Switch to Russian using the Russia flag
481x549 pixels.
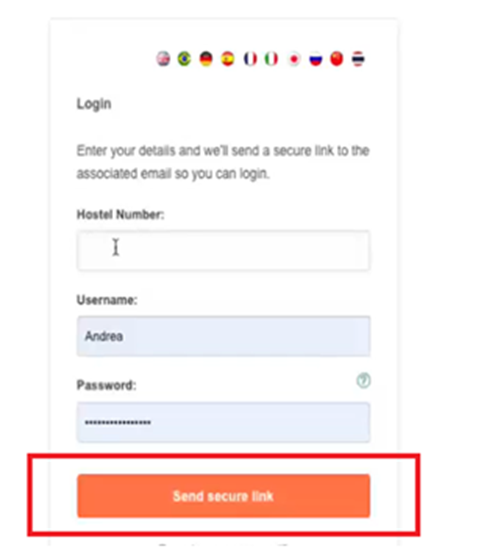(315, 58)
